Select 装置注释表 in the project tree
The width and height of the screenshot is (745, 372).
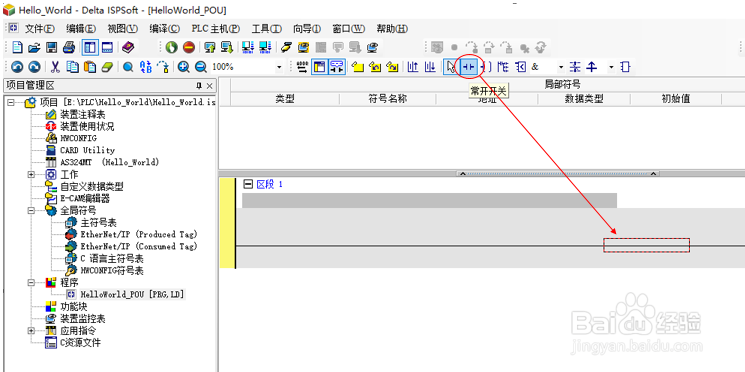click(x=83, y=114)
